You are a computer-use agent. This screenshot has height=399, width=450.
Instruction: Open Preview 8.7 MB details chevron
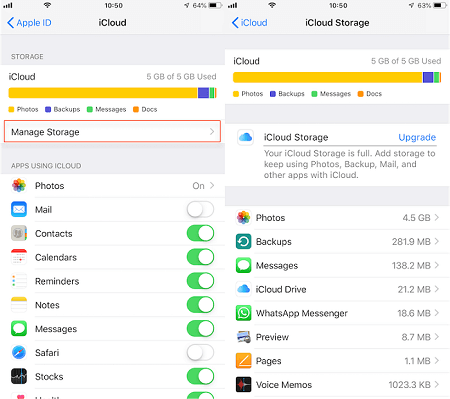click(x=437, y=337)
